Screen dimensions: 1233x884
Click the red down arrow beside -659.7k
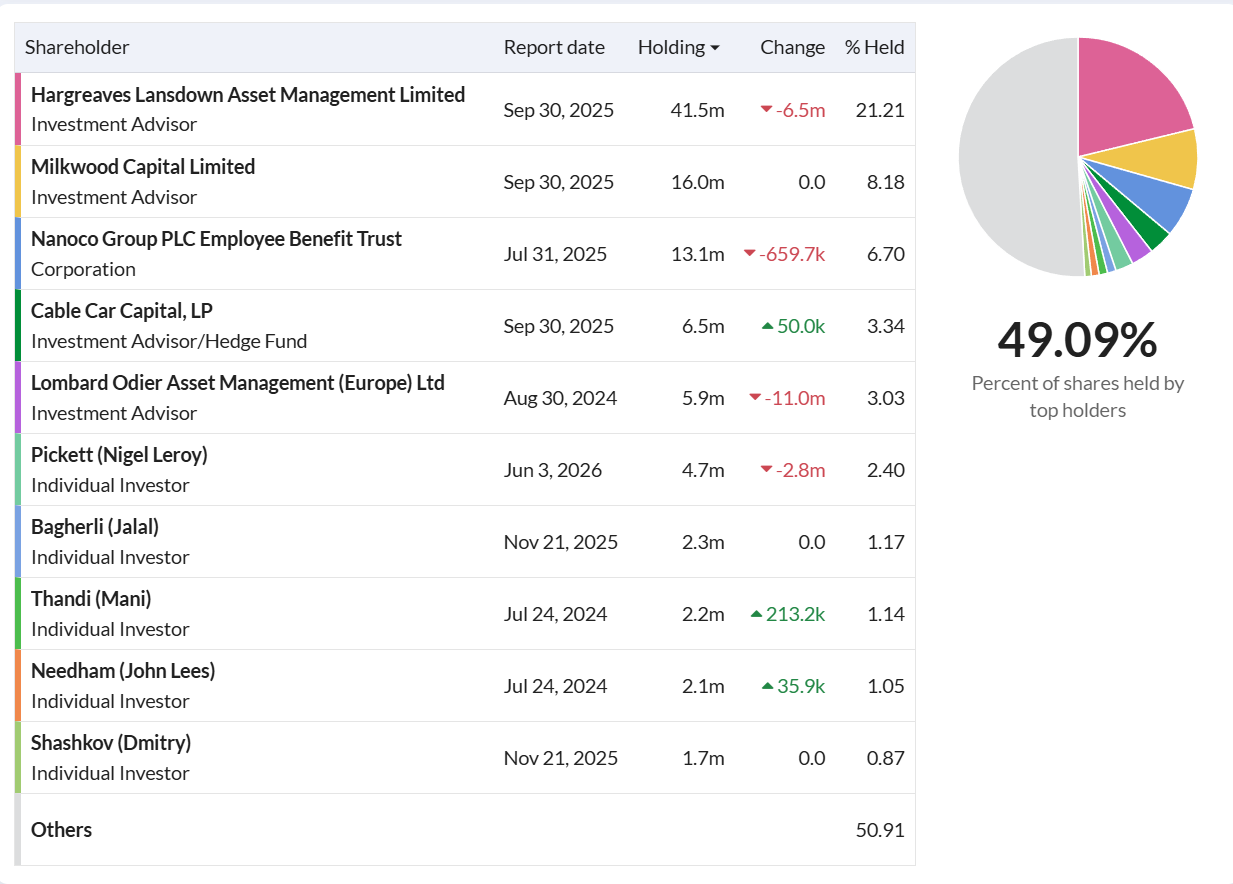(x=750, y=254)
